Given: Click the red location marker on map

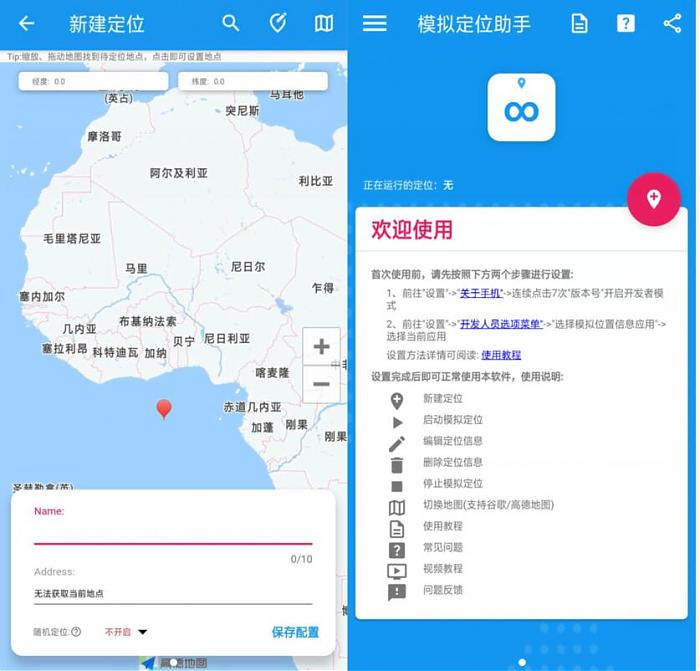Looking at the screenshot, I should point(164,408).
